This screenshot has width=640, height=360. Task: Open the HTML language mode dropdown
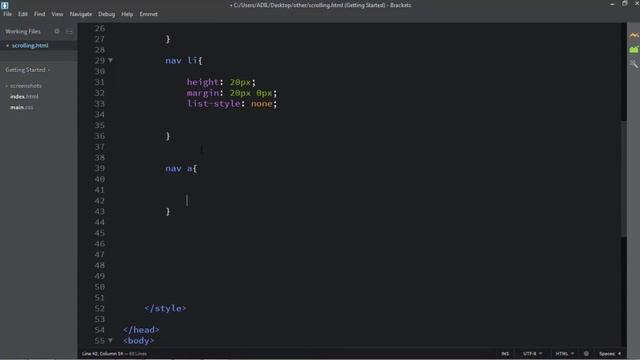[x=564, y=354]
